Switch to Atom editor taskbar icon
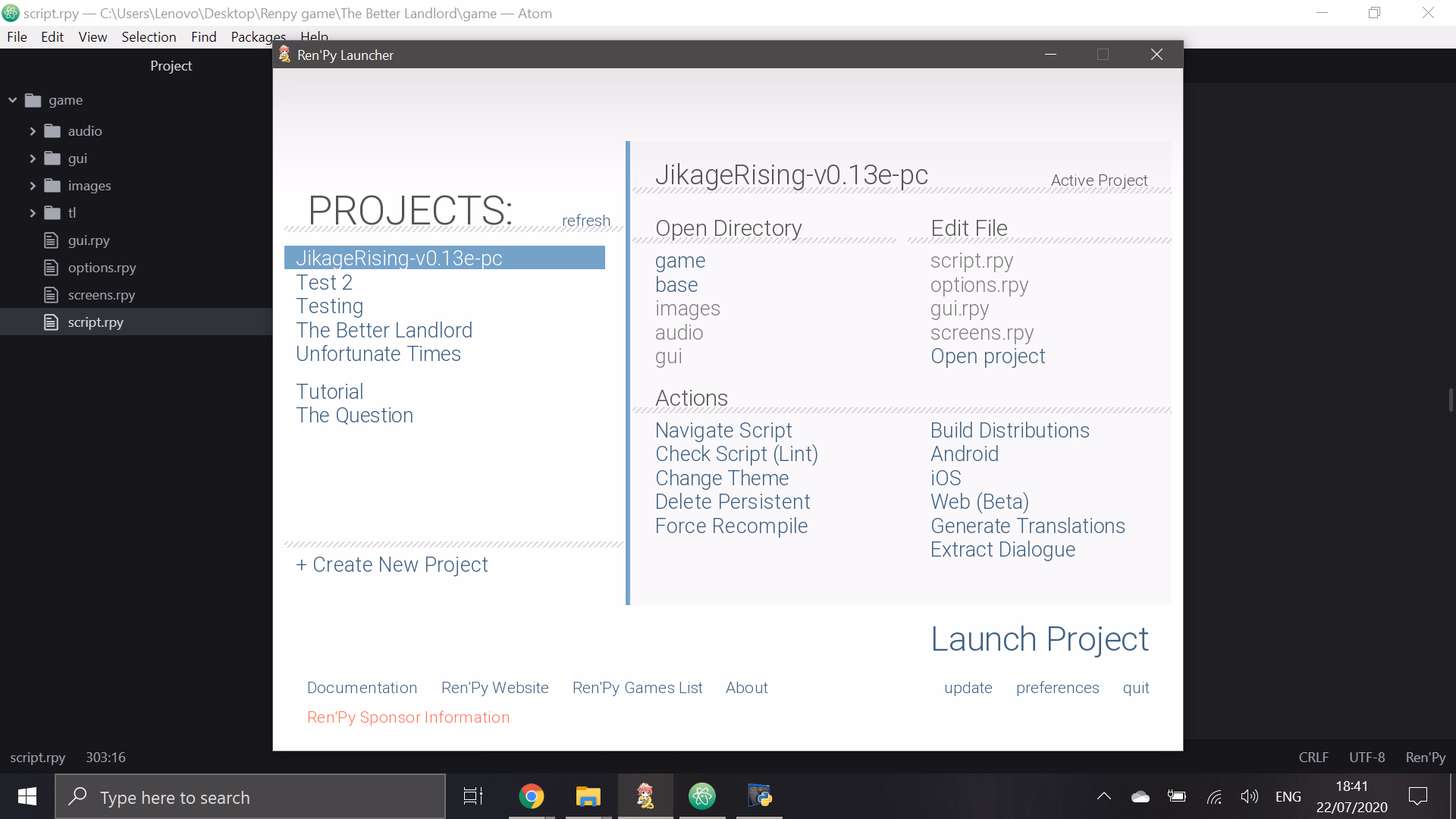The width and height of the screenshot is (1456, 819). point(702,796)
